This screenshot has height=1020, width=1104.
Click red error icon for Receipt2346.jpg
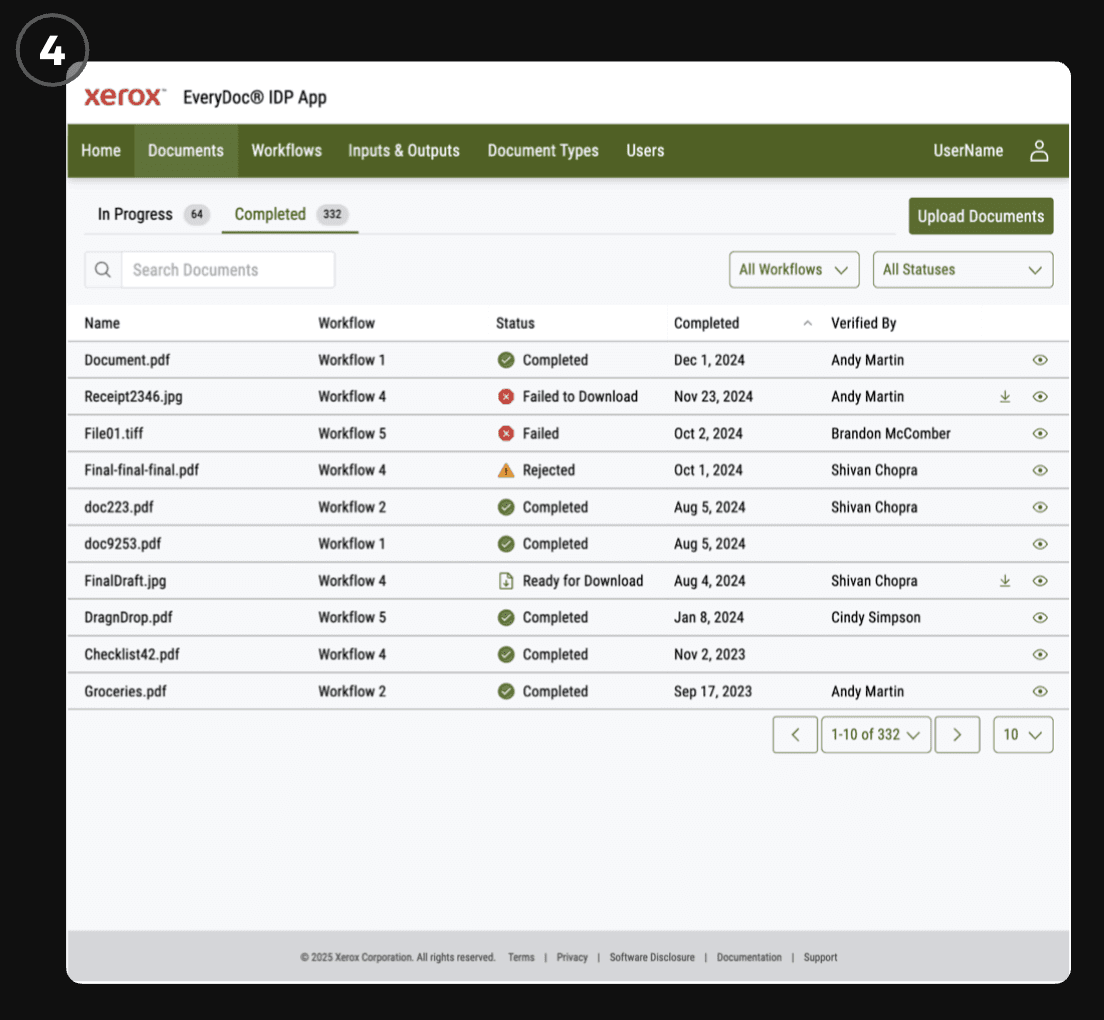506,397
